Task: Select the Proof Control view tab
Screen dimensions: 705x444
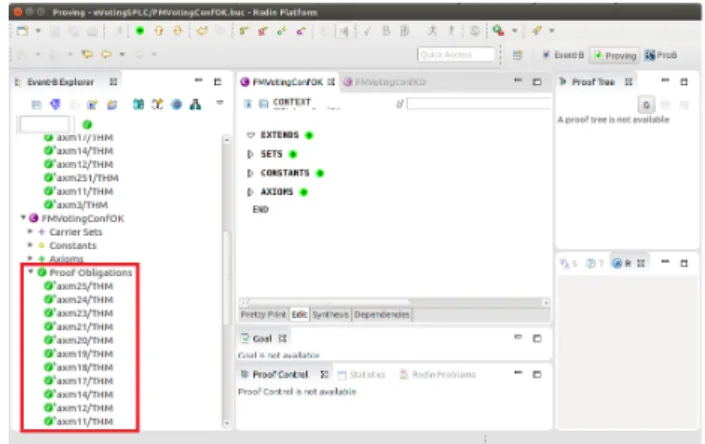Action: tap(284, 374)
